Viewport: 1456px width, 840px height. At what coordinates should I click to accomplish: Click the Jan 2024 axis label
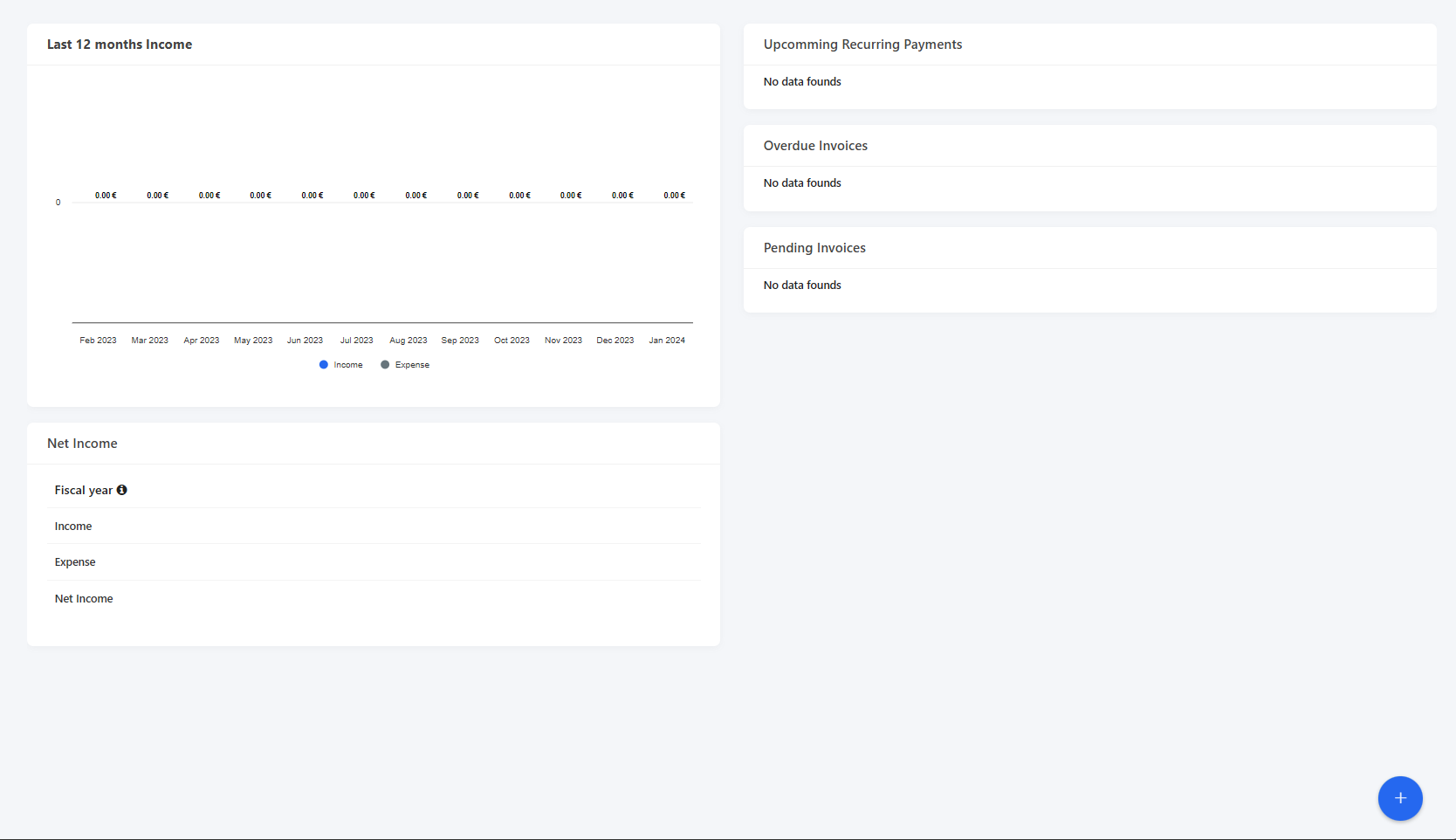click(x=667, y=341)
